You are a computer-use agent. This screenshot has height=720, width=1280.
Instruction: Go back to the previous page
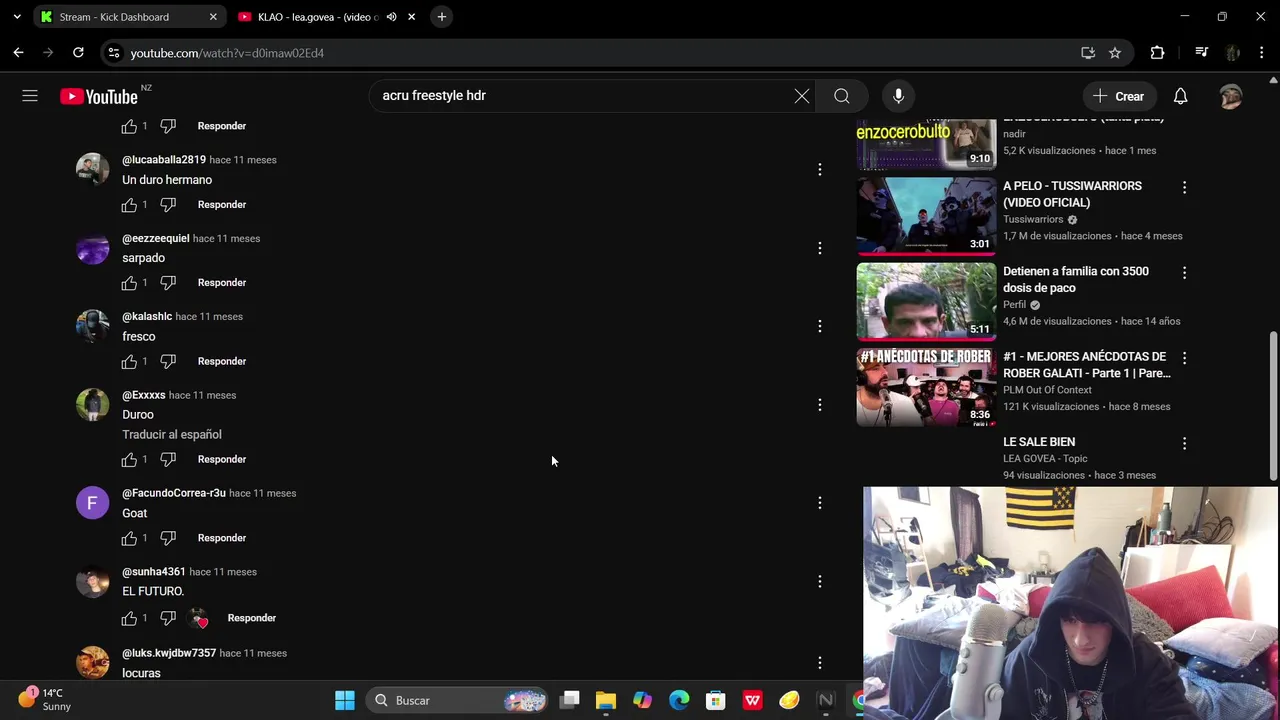(x=18, y=53)
